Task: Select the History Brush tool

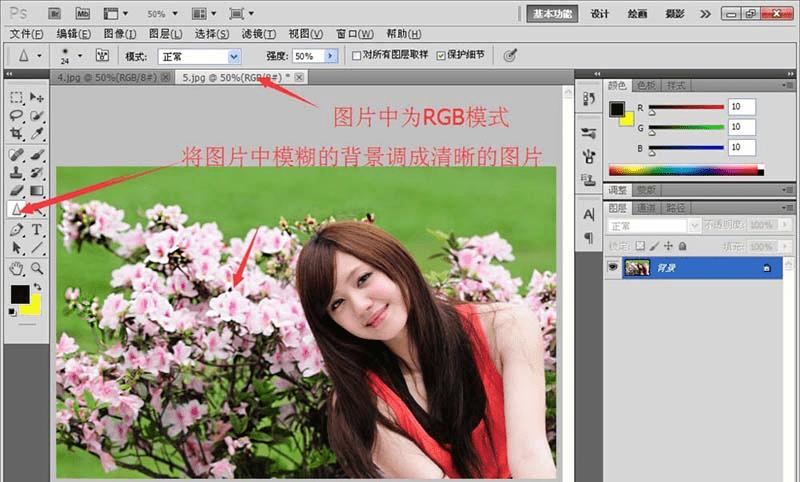Action: tap(37, 172)
